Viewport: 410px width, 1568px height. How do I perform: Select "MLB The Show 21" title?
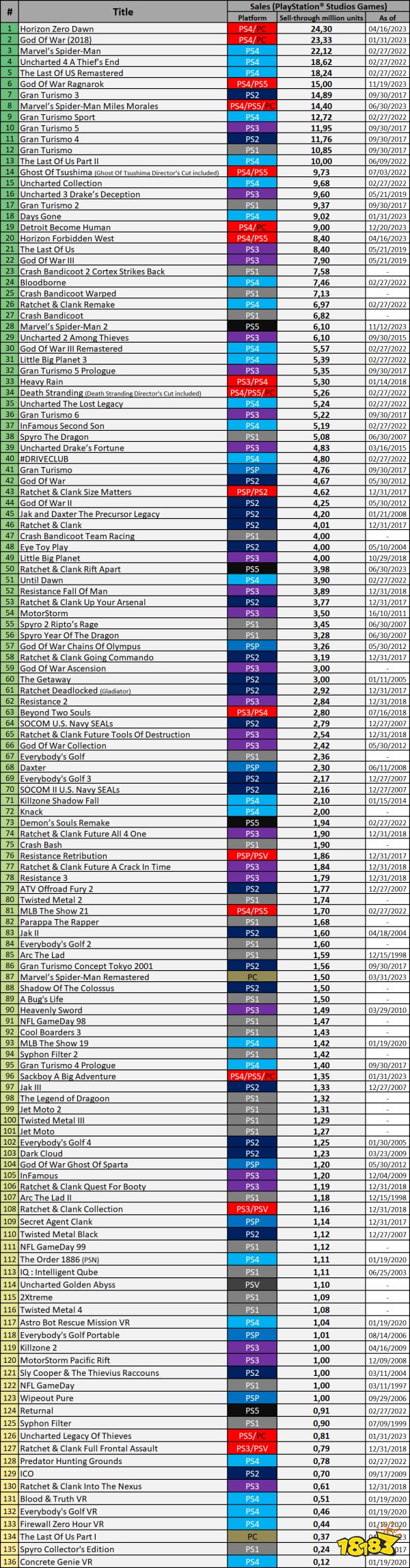tap(54, 911)
